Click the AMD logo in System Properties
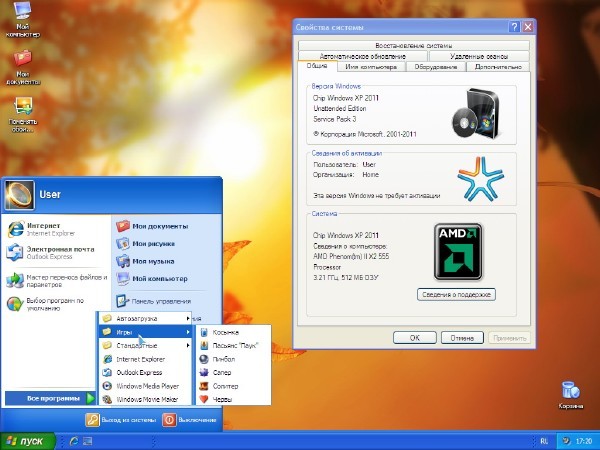 click(458, 252)
